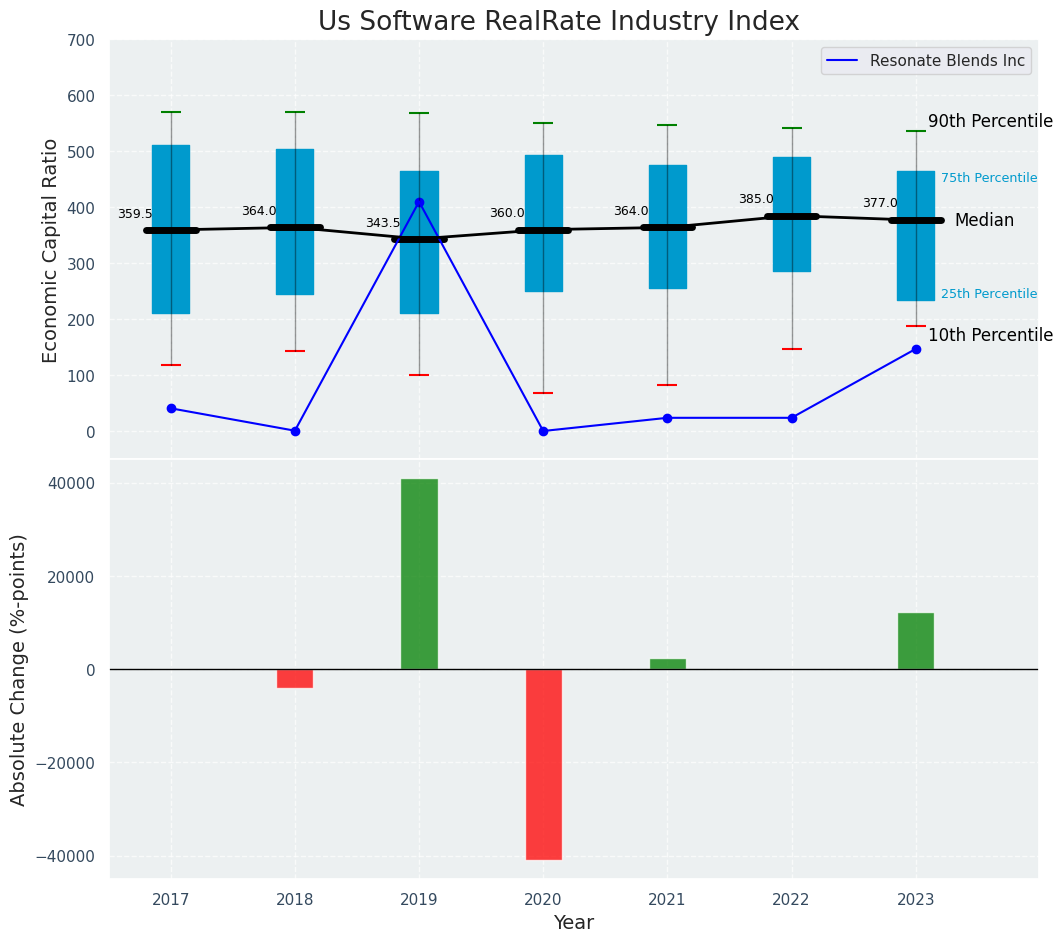Click the 2023 blue line data point
This screenshot has width=1063, height=942.
tap(916, 349)
